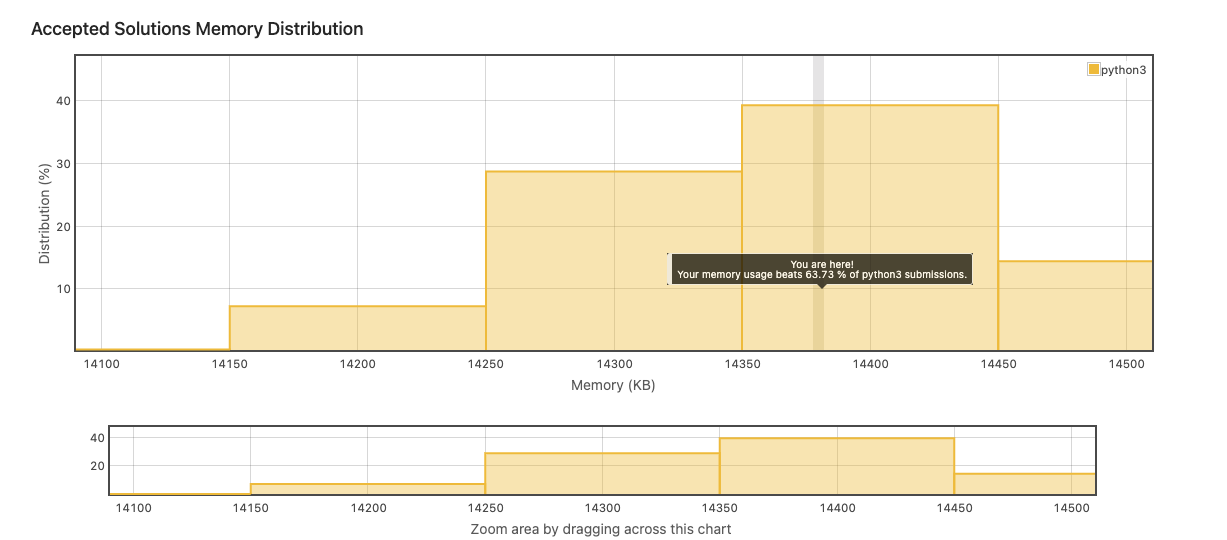Click the 14250–14350 bar in the zoom overview chart
This screenshot has width=1227, height=540.
[x=602, y=474]
